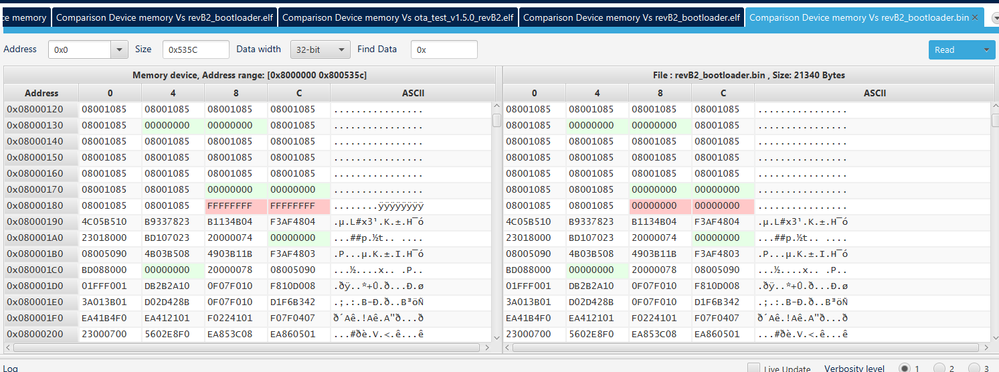Select address row 0x08000120

(x=41, y=109)
